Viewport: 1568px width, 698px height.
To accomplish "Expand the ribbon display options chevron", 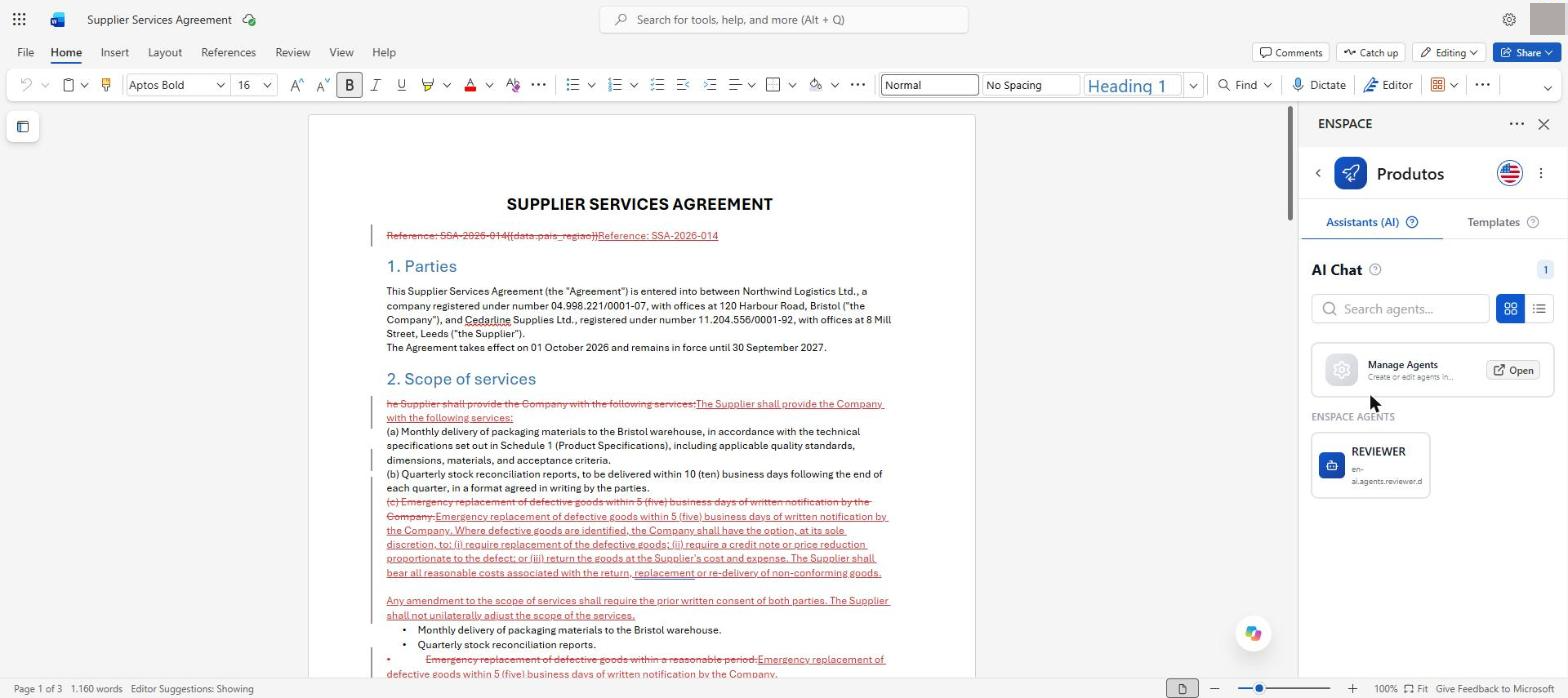I will (x=1548, y=88).
